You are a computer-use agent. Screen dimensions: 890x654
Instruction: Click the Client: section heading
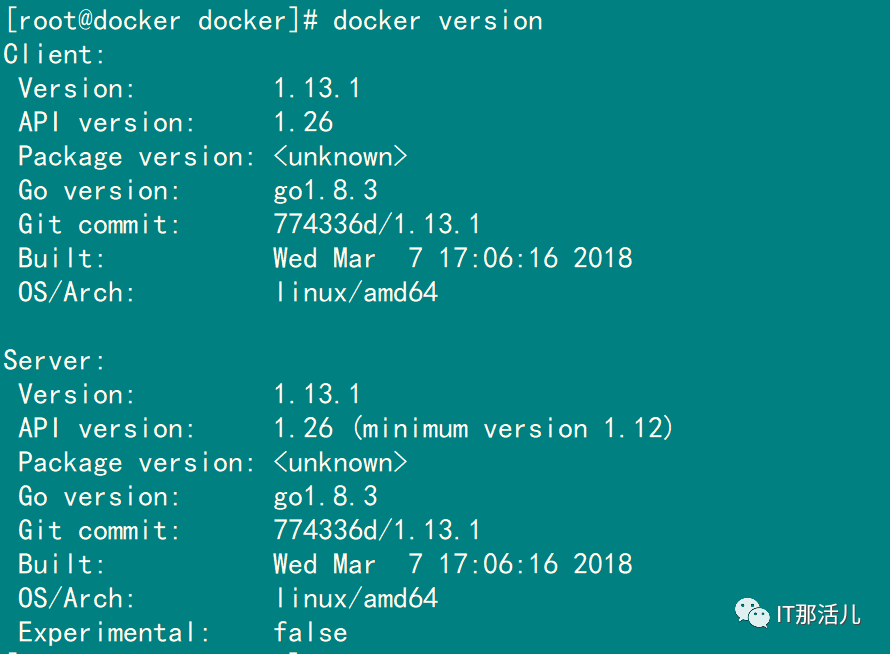(54, 54)
